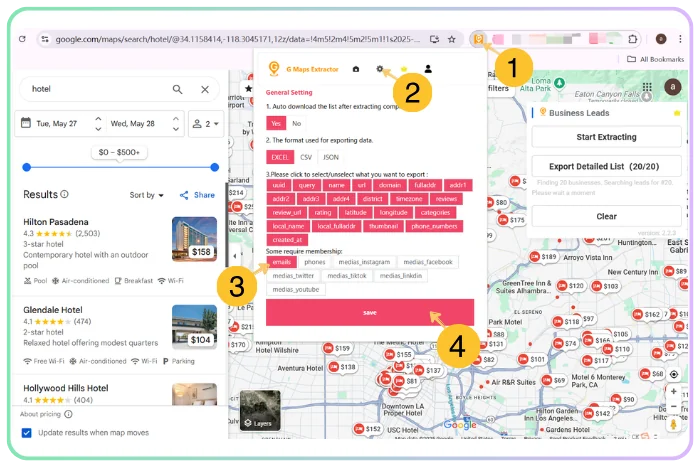700x471 pixels.
Task: Step the check-in date backward
Action: [x=98, y=129]
